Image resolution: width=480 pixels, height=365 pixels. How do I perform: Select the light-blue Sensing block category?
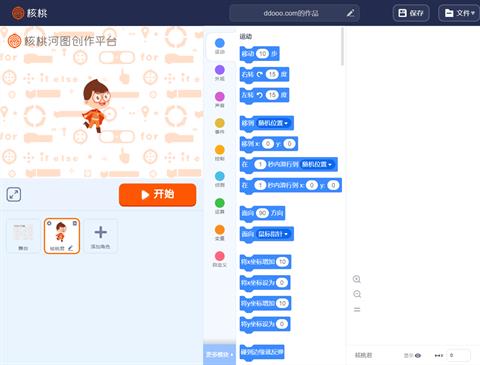click(x=220, y=179)
